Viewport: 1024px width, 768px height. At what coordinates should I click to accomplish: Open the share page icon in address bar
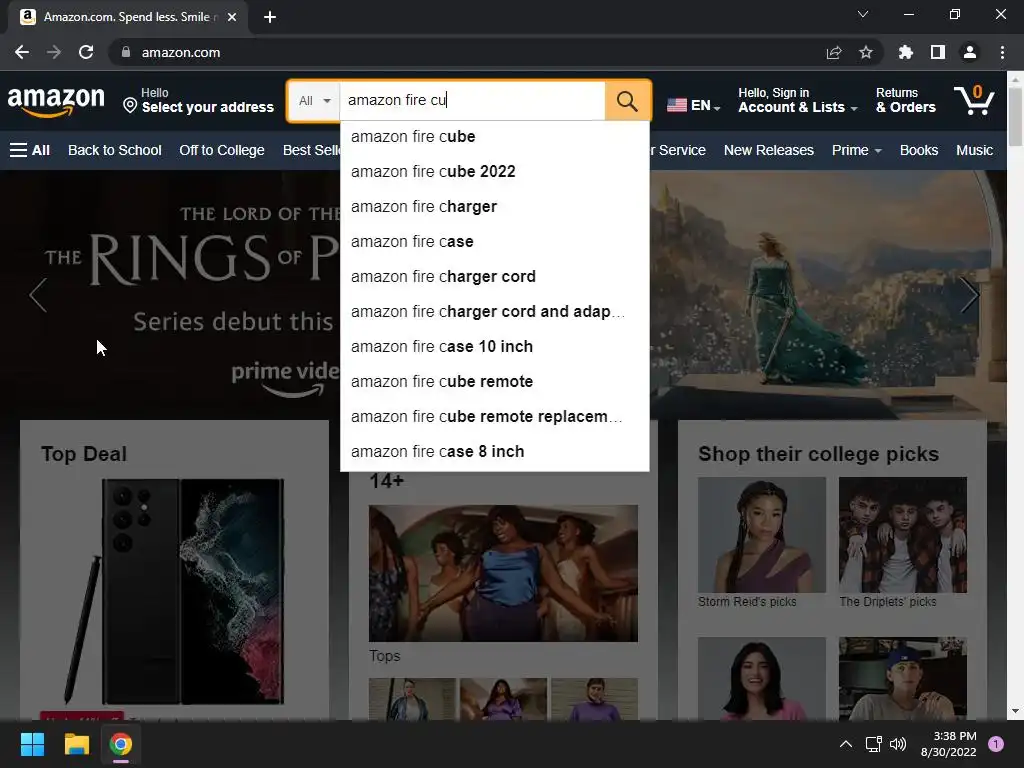tap(834, 52)
